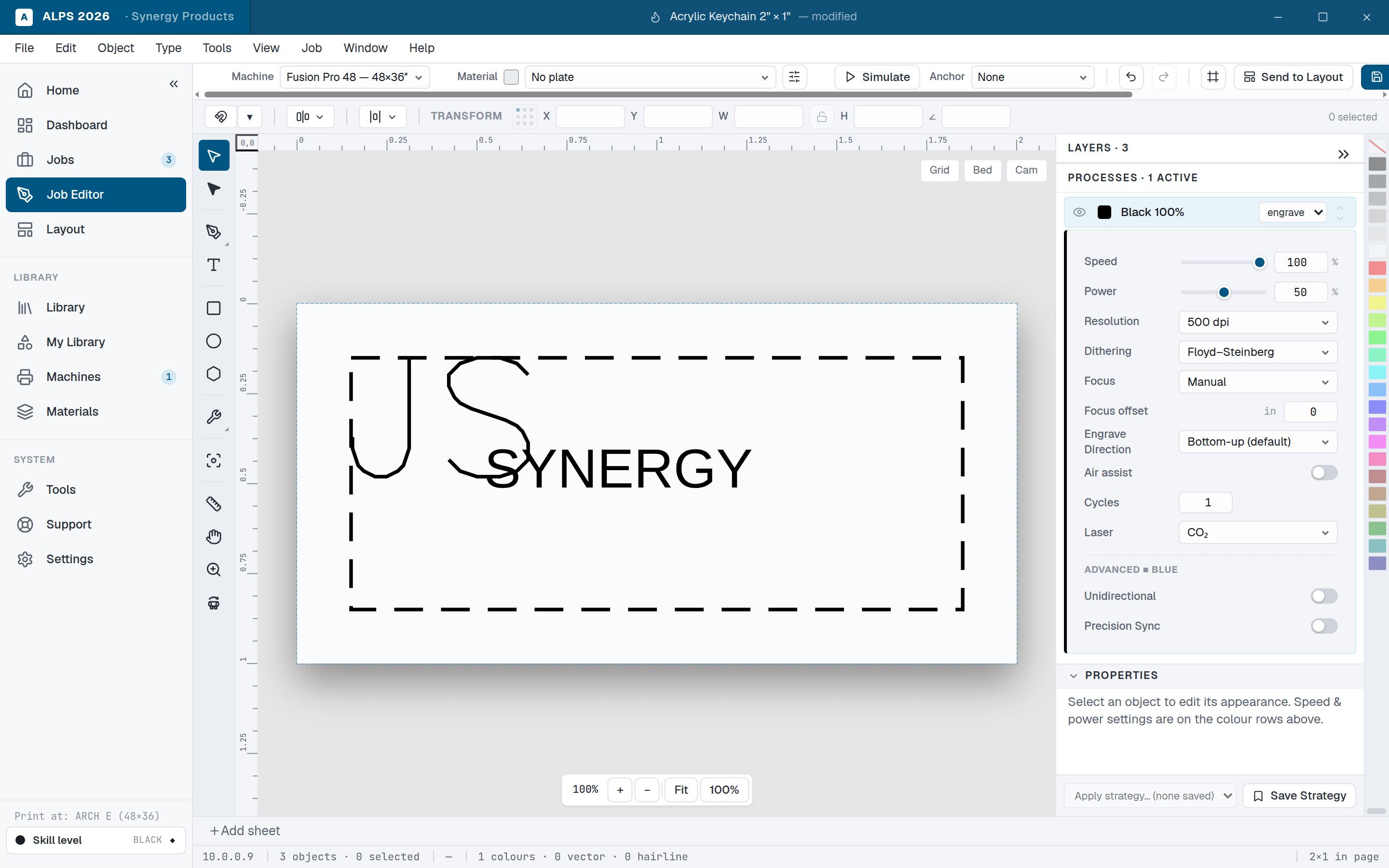Select the wrench tool in toolbox
The image size is (1389, 868).
[x=214, y=416]
